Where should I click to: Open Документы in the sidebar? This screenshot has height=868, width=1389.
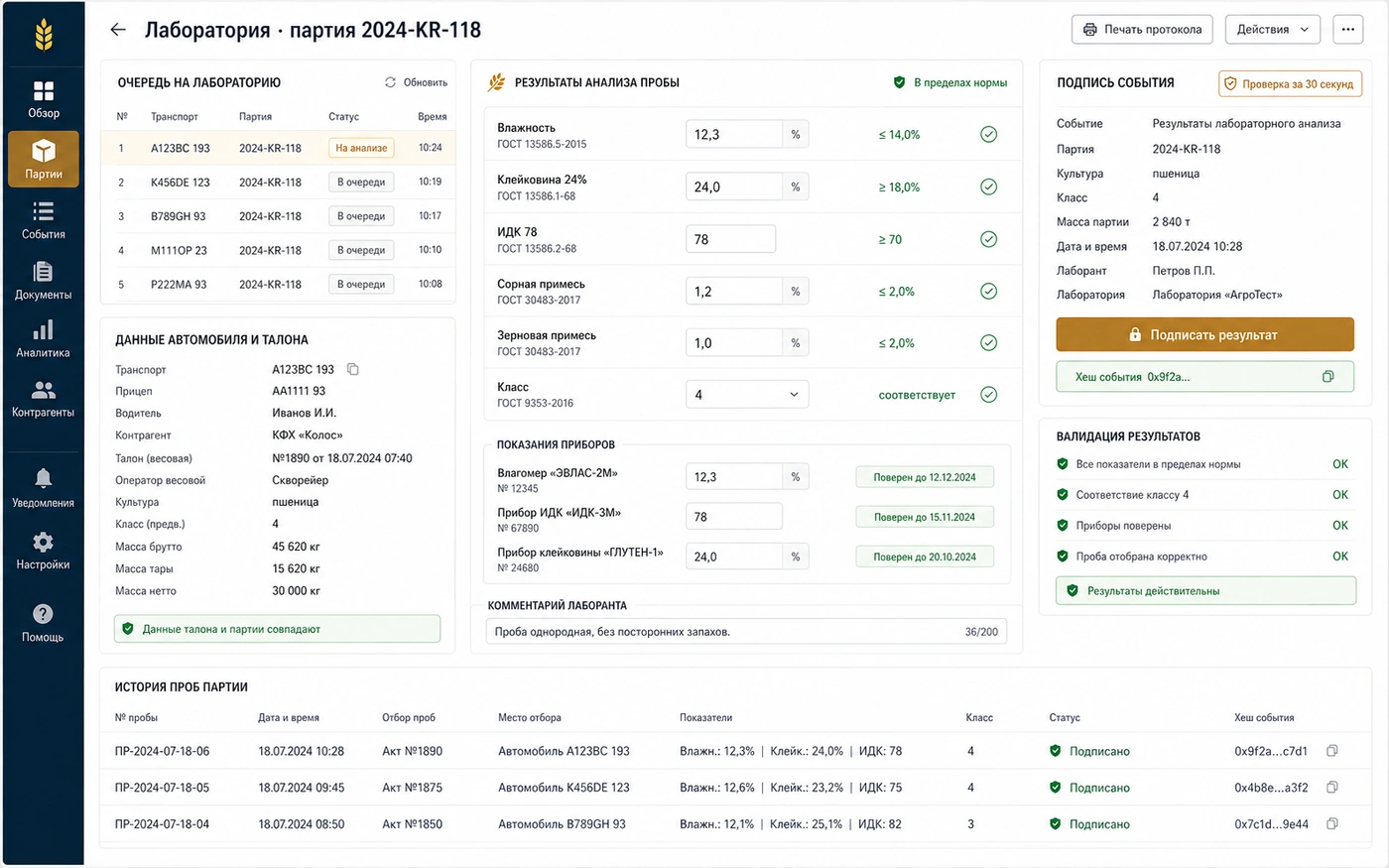click(44, 282)
